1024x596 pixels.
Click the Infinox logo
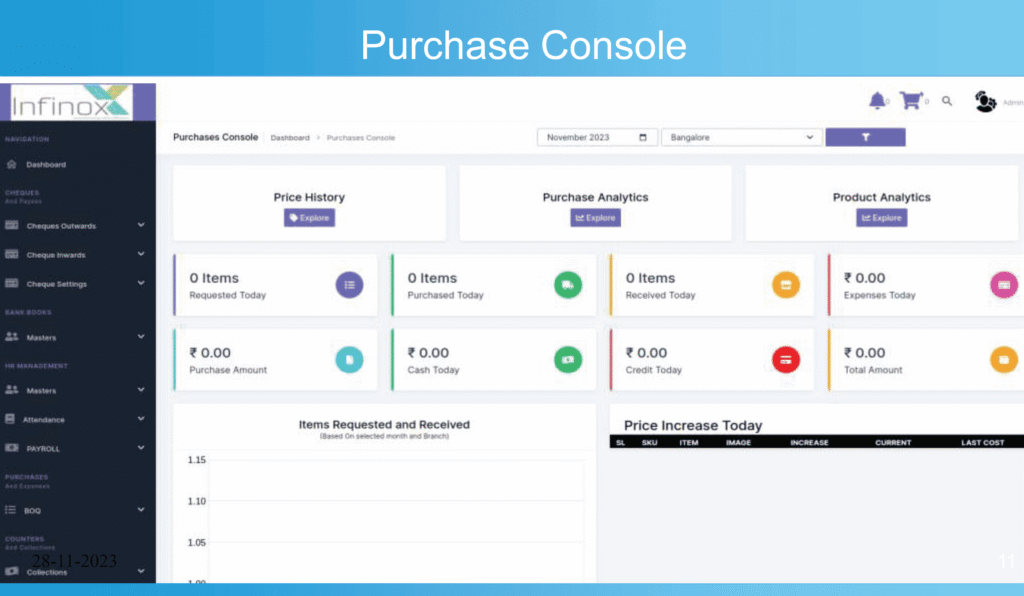[x=72, y=102]
